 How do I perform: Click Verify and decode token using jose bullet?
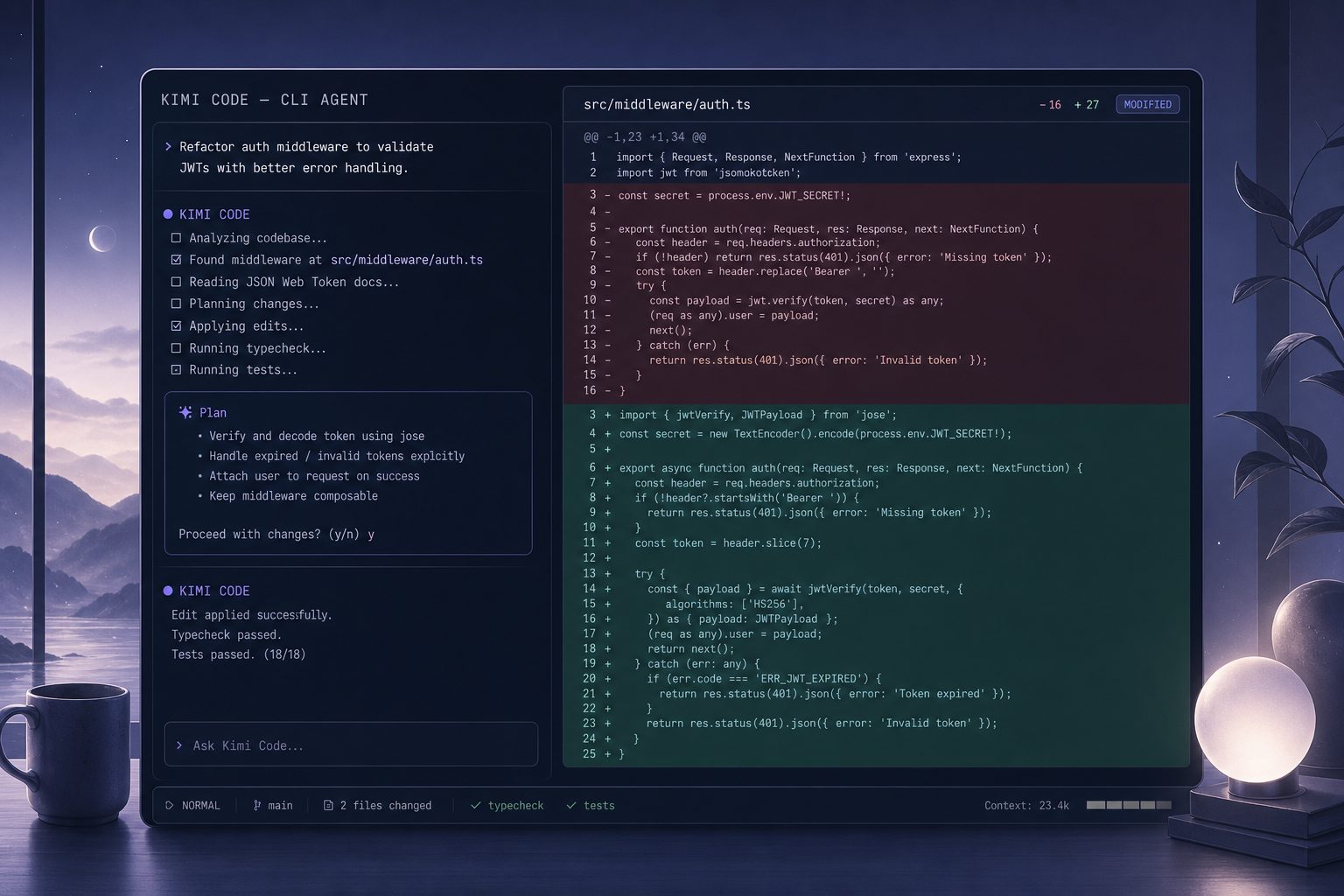(316, 436)
